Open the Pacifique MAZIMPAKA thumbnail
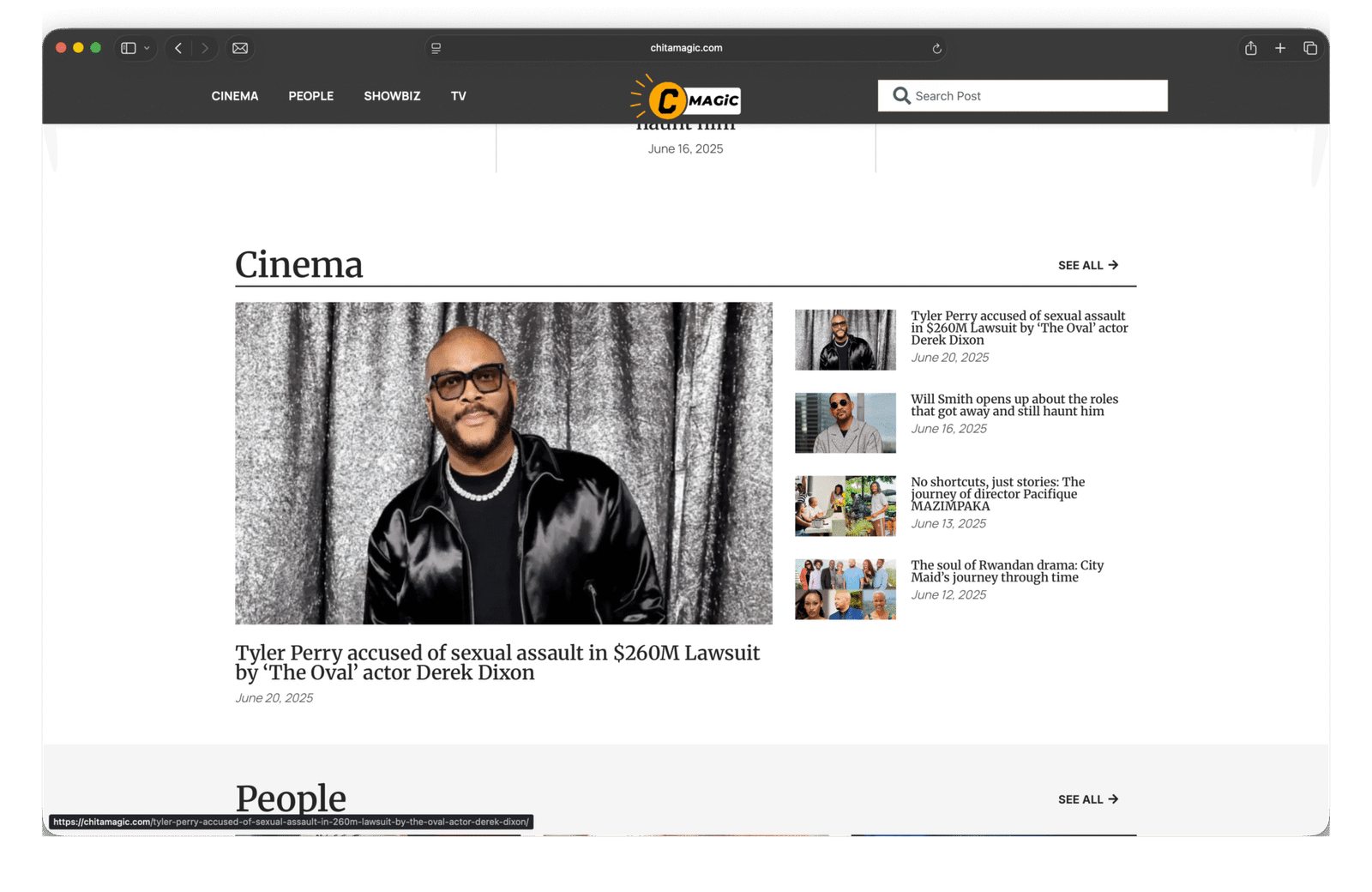This screenshot has height=892, width=1372. coord(845,506)
